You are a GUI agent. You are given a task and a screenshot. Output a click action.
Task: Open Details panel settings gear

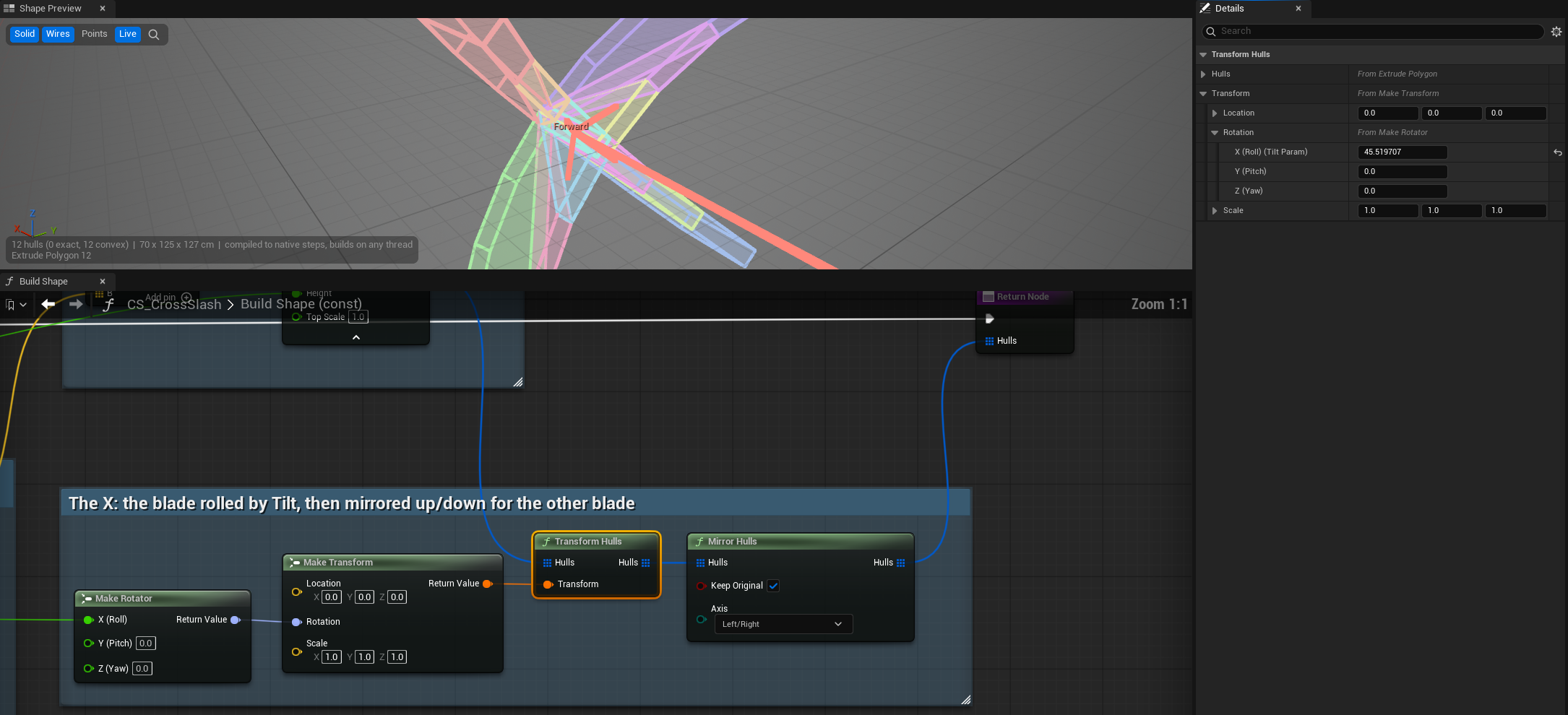pos(1556,32)
